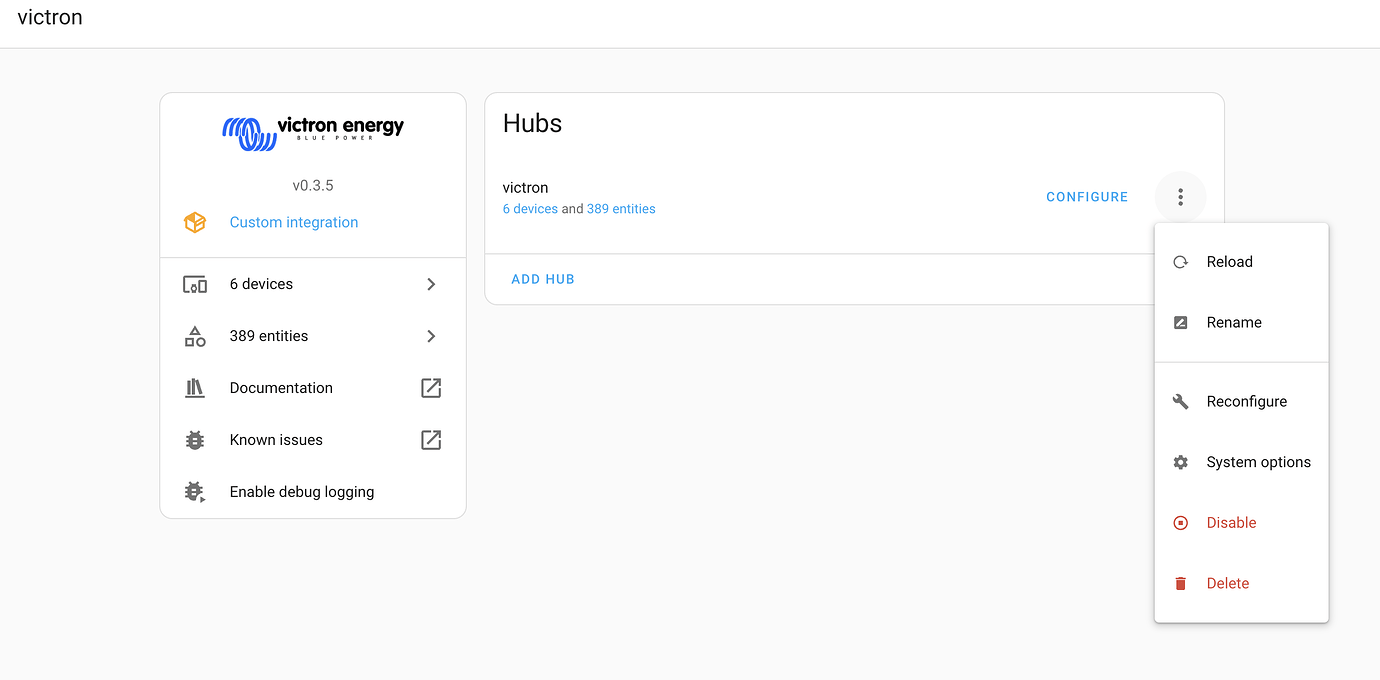Viewport: 1380px width, 680px height.
Task: Select Disable from the context menu
Action: point(1231,522)
